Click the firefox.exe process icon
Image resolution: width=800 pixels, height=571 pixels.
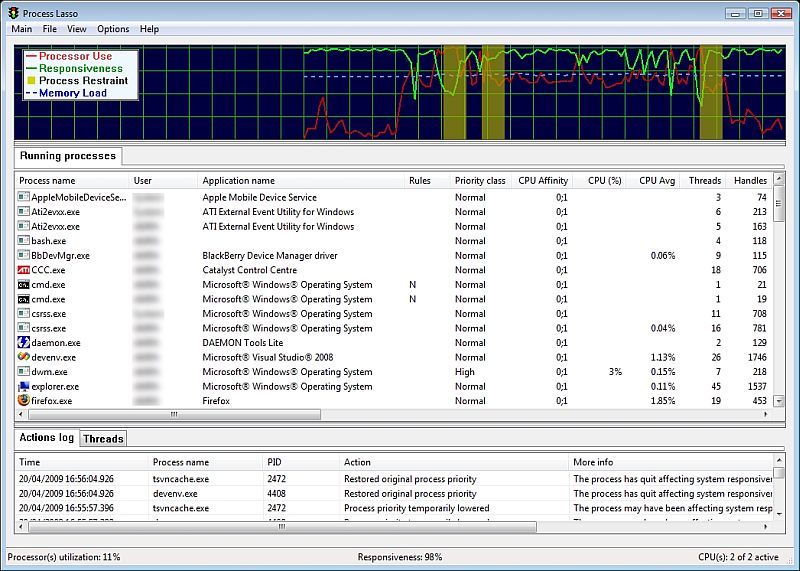pyautogui.click(x=24, y=401)
